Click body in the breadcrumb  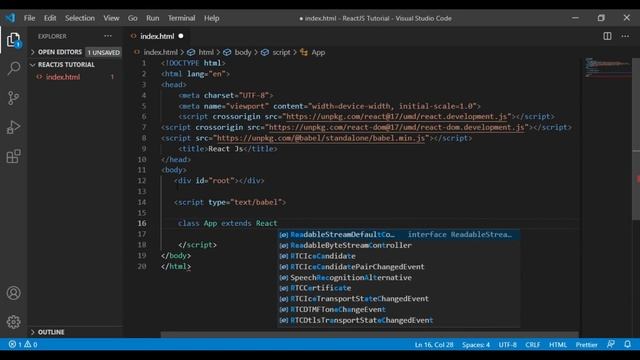coord(243,52)
